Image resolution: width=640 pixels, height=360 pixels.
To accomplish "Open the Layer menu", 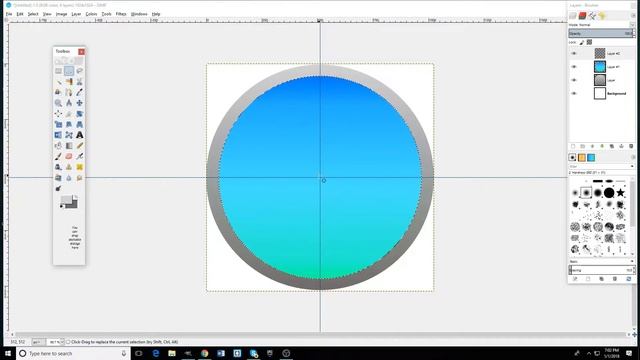I will [76, 14].
